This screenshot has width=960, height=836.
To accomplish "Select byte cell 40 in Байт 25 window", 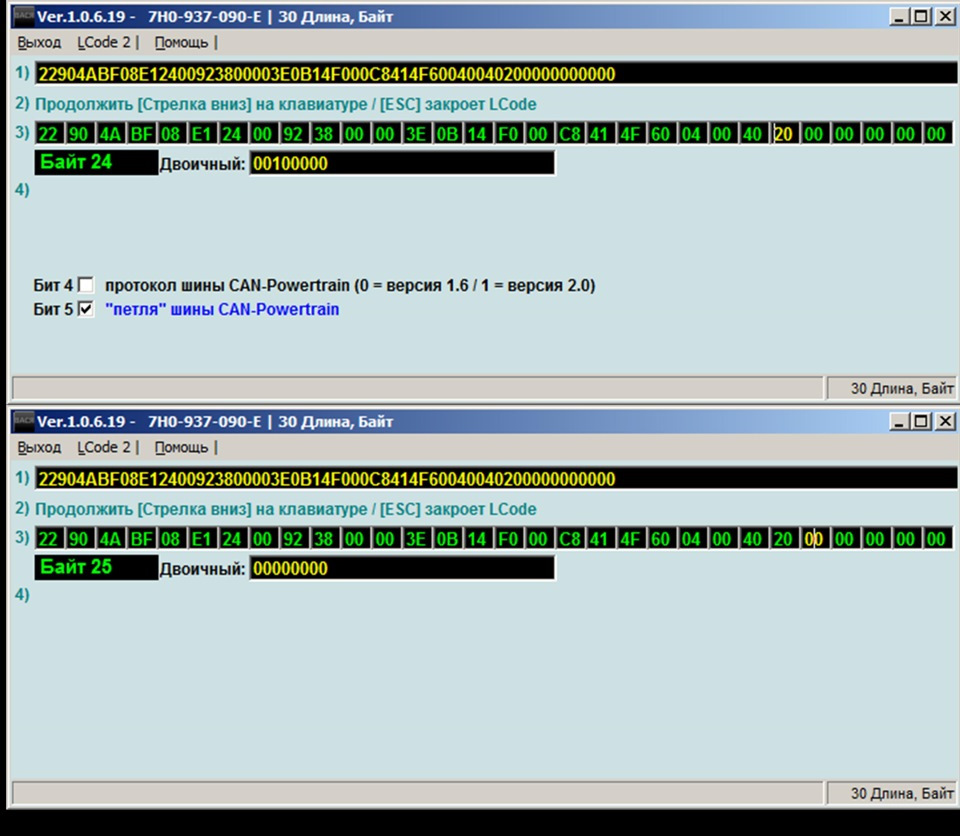I will pos(753,538).
